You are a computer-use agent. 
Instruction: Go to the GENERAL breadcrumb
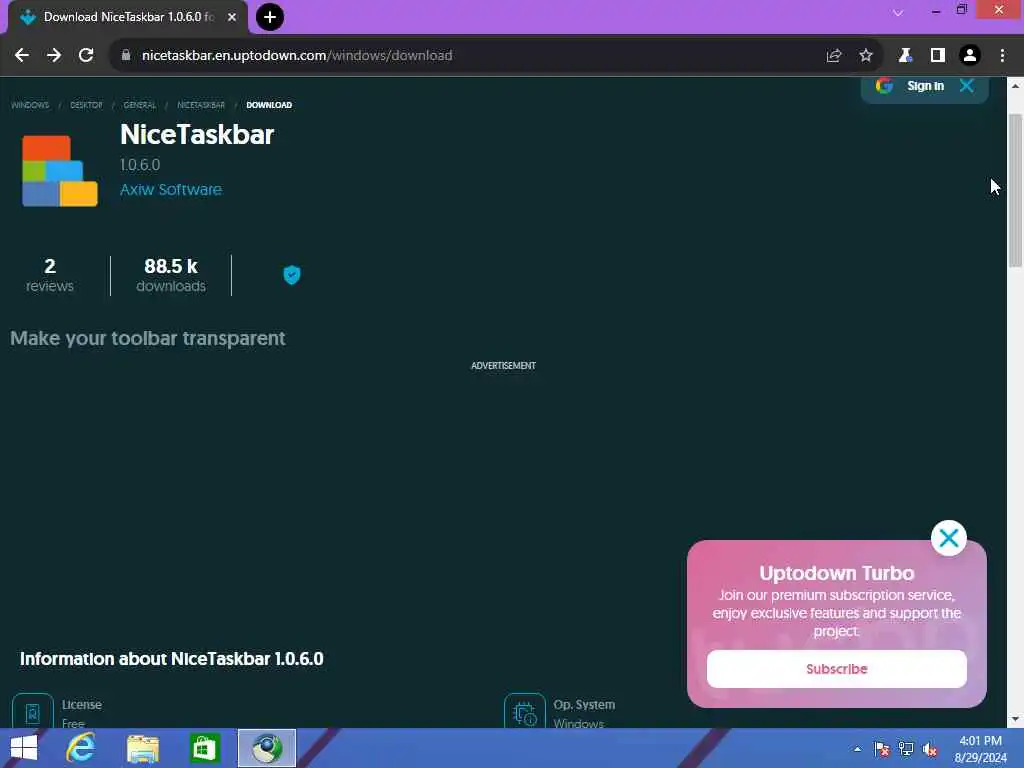140,105
